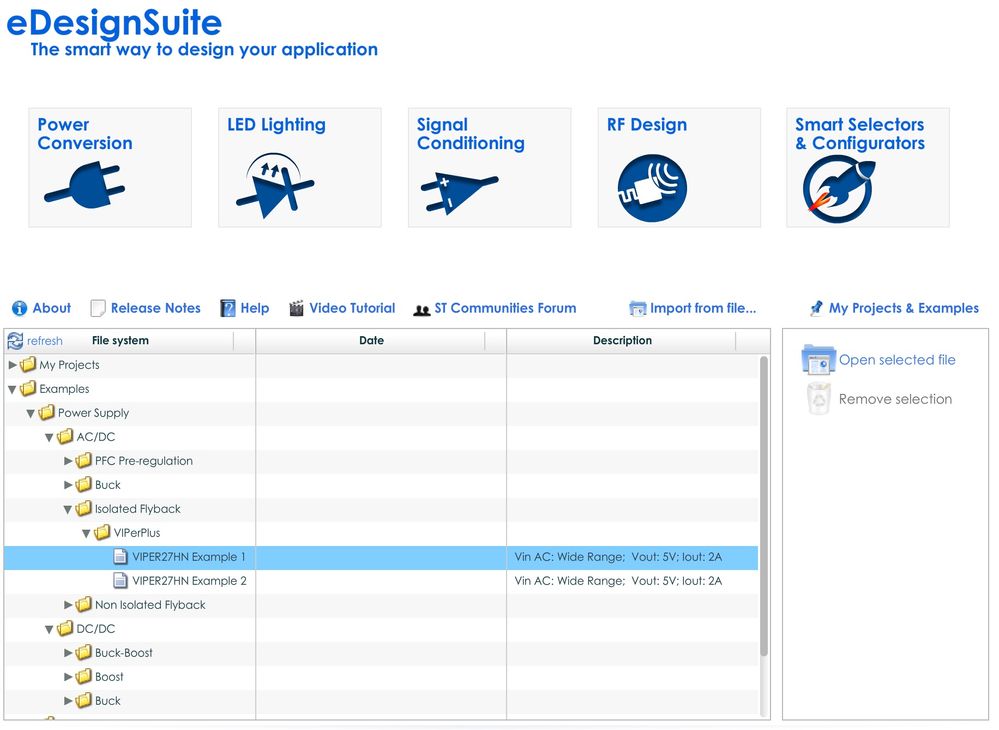The height and width of the screenshot is (730, 999).
Task: Open the Help link
Action: [255, 308]
